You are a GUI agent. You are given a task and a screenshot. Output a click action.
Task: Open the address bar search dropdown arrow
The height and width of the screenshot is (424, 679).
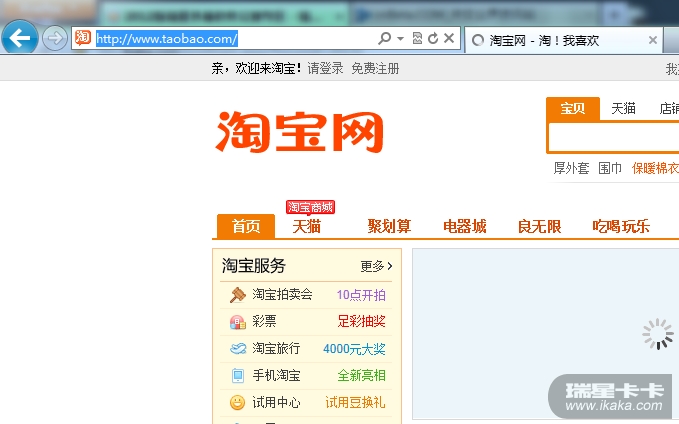[401, 39]
